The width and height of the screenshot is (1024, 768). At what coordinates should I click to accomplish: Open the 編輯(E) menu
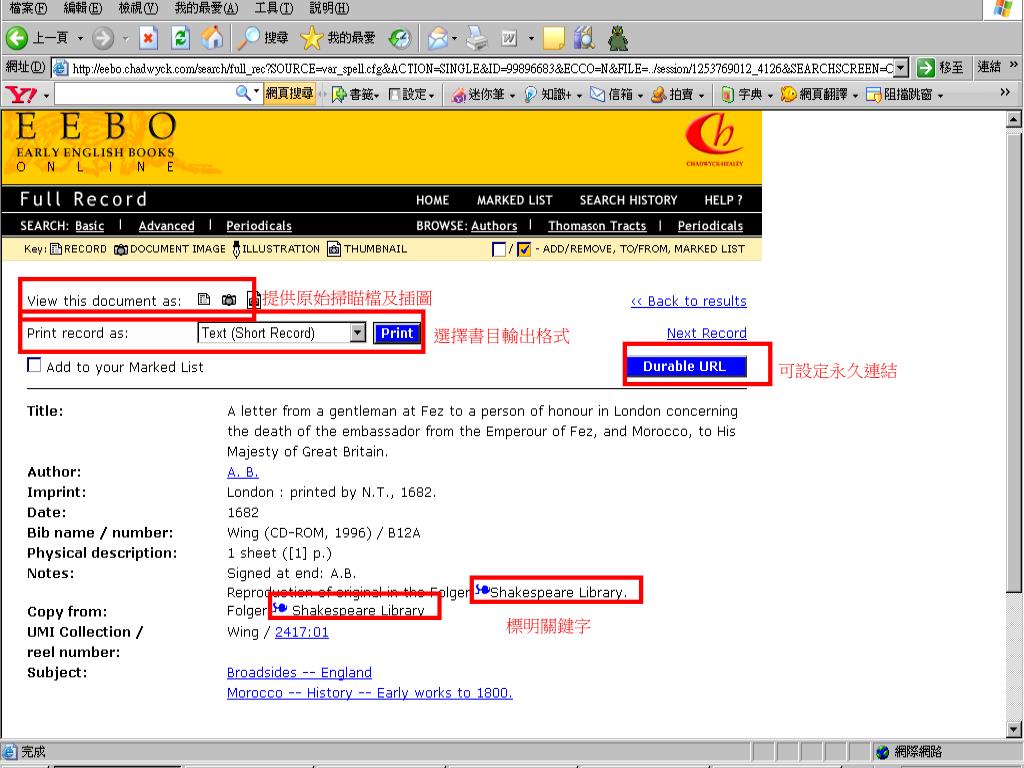[83, 8]
